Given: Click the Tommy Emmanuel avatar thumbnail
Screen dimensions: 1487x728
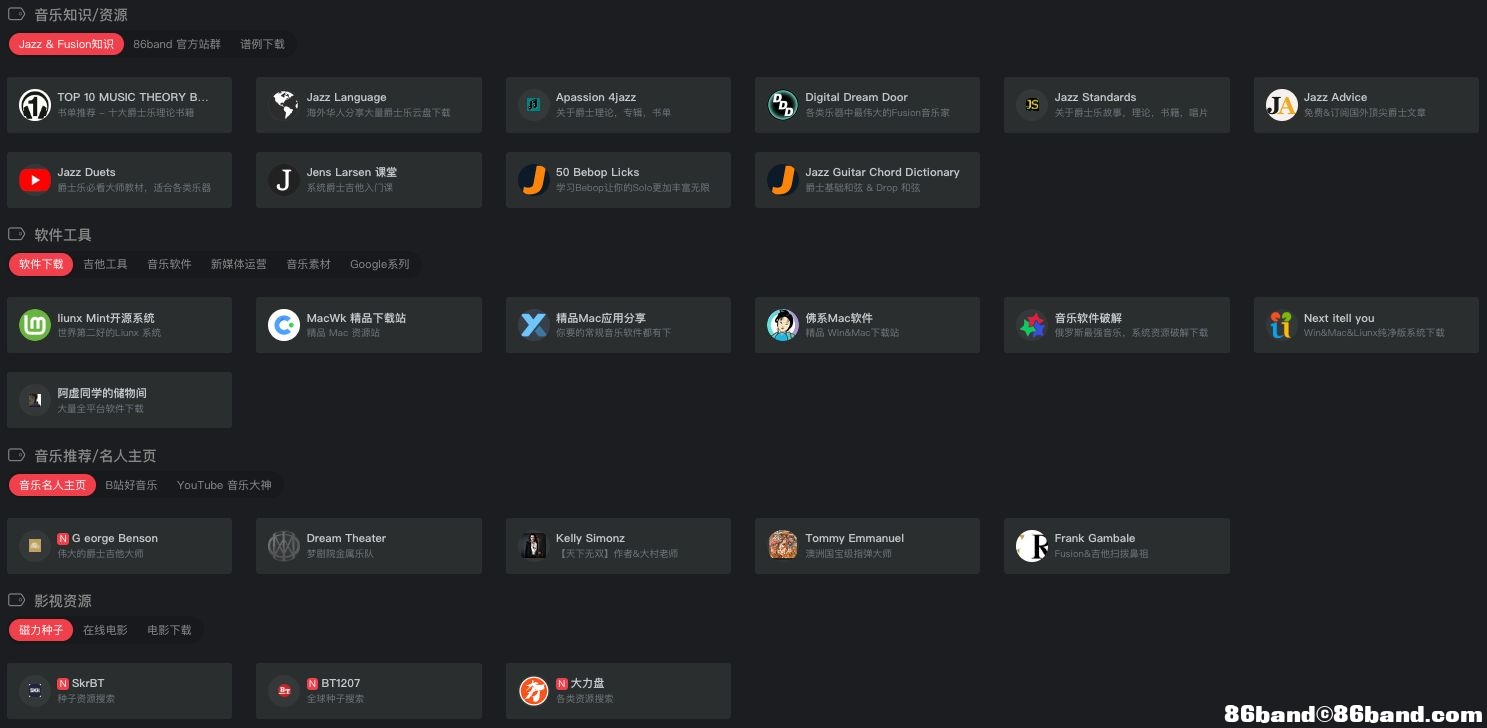Looking at the screenshot, I should pos(782,546).
